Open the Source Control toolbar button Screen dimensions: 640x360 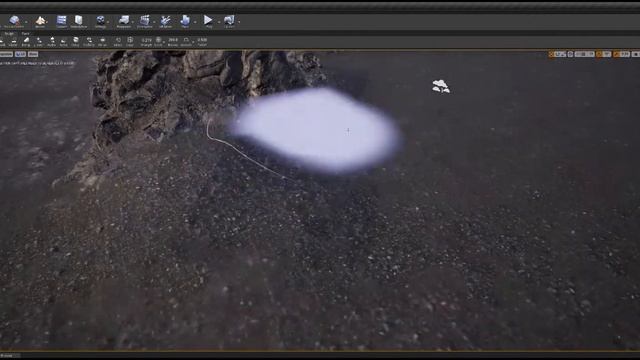click(x=14, y=21)
